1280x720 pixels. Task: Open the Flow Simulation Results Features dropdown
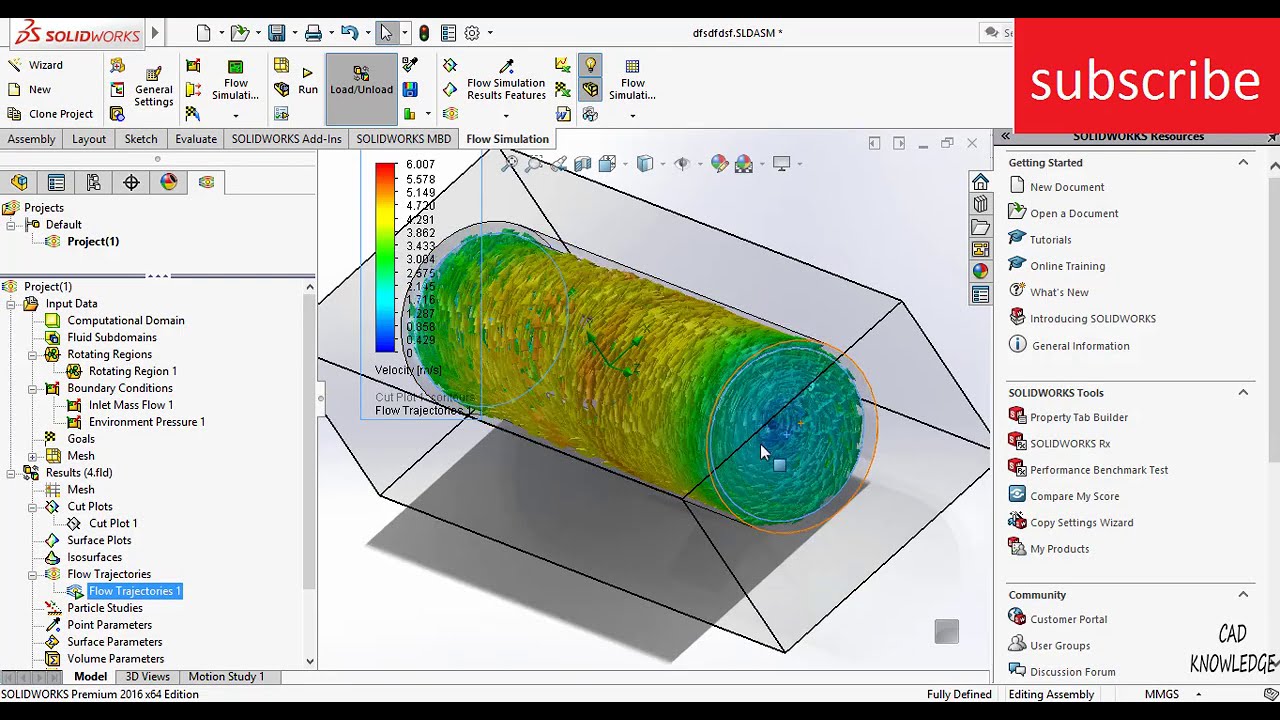(x=506, y=115)
